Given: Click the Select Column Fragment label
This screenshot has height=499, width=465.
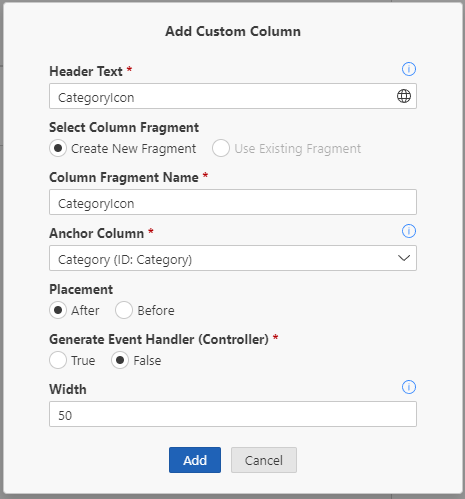Looking at the screenshot, I should coord(124,128).
